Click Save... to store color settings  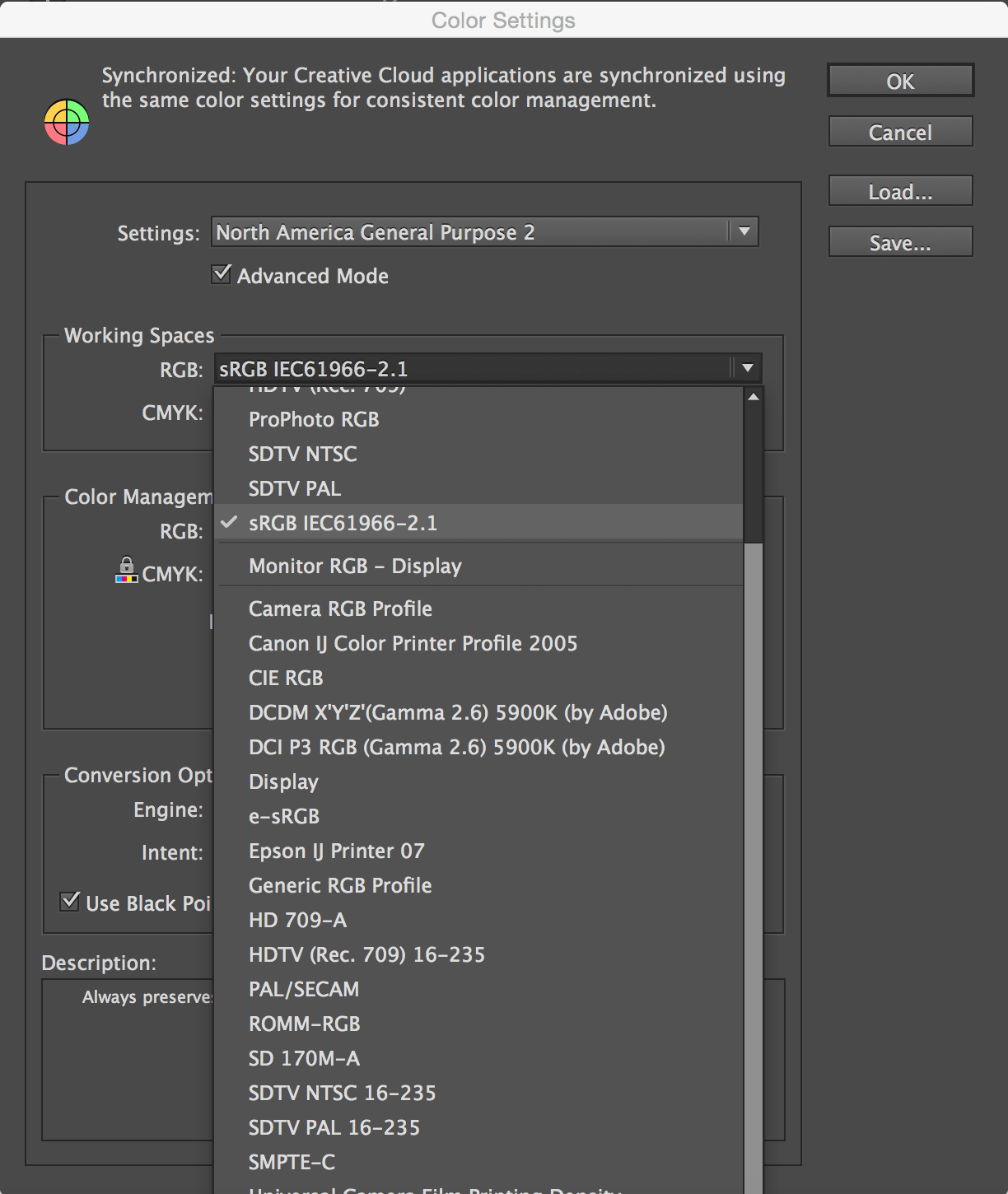coord(900,242)
